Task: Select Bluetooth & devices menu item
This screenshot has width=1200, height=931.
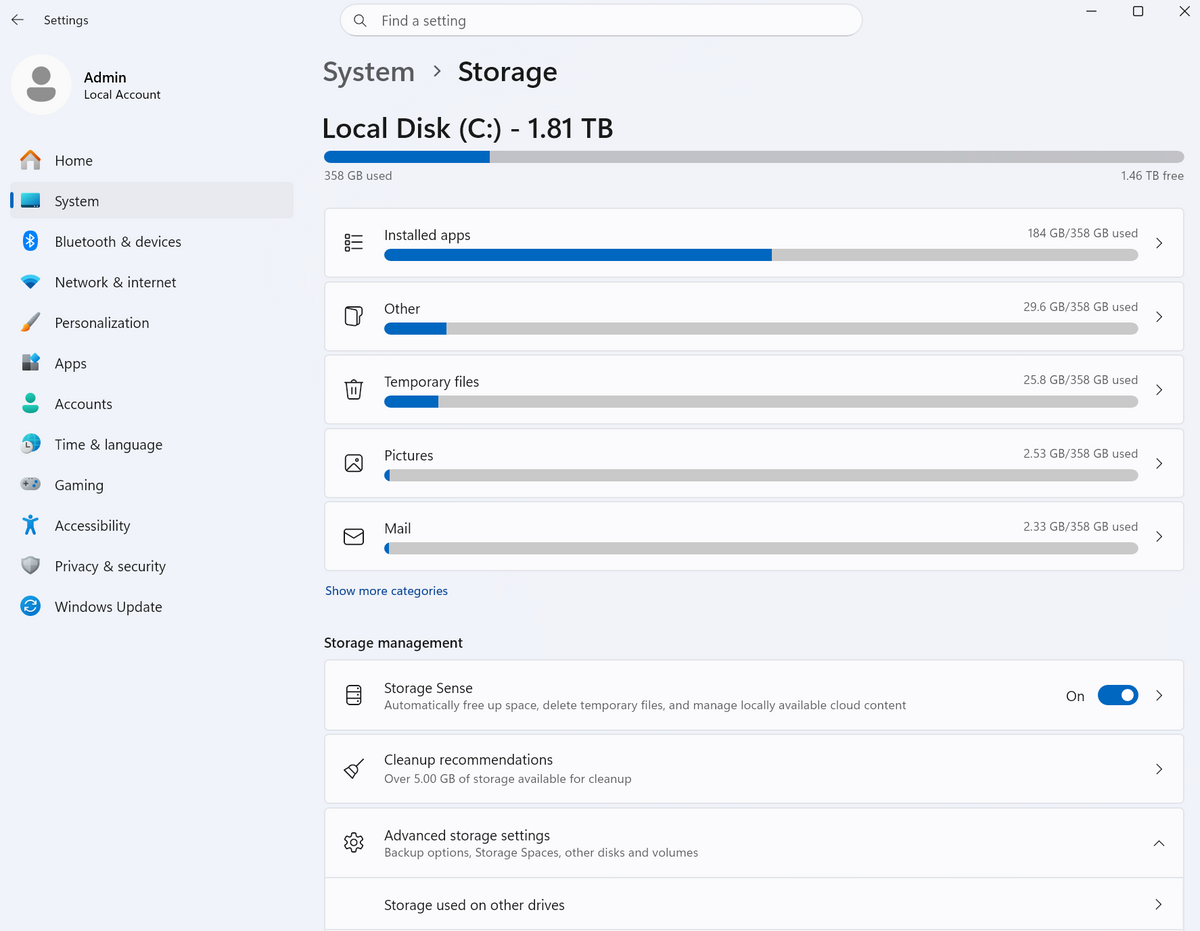Action: (x=152, y=241)
